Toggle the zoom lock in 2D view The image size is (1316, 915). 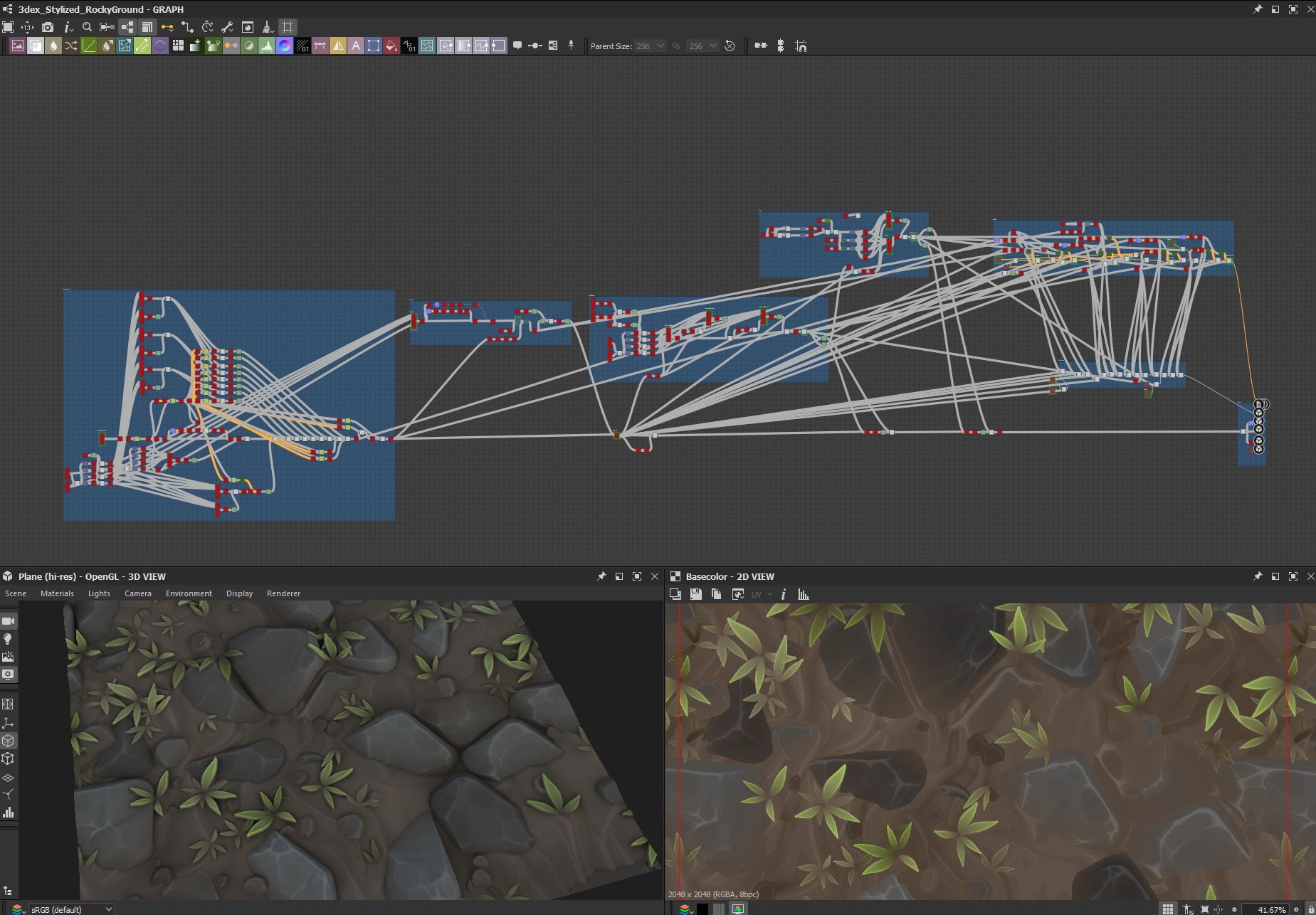point(1310,909)
